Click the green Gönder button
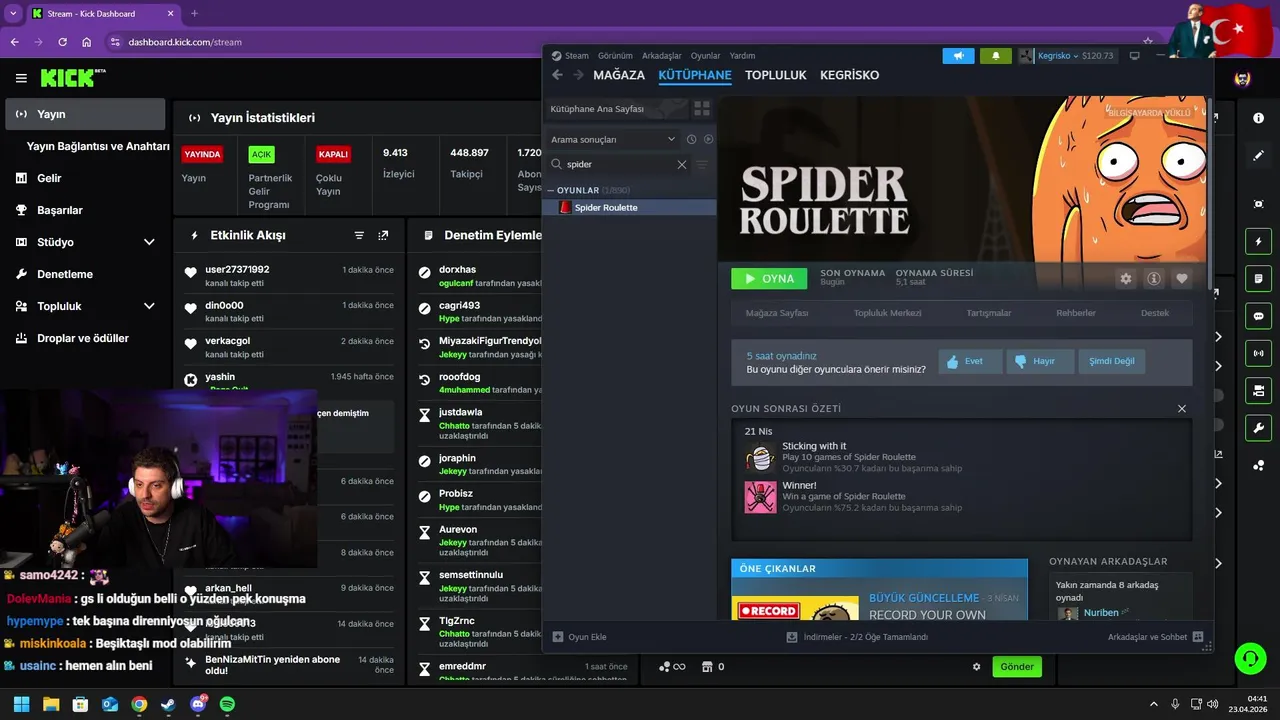The image size is (1280, 720). point(1017,667)
